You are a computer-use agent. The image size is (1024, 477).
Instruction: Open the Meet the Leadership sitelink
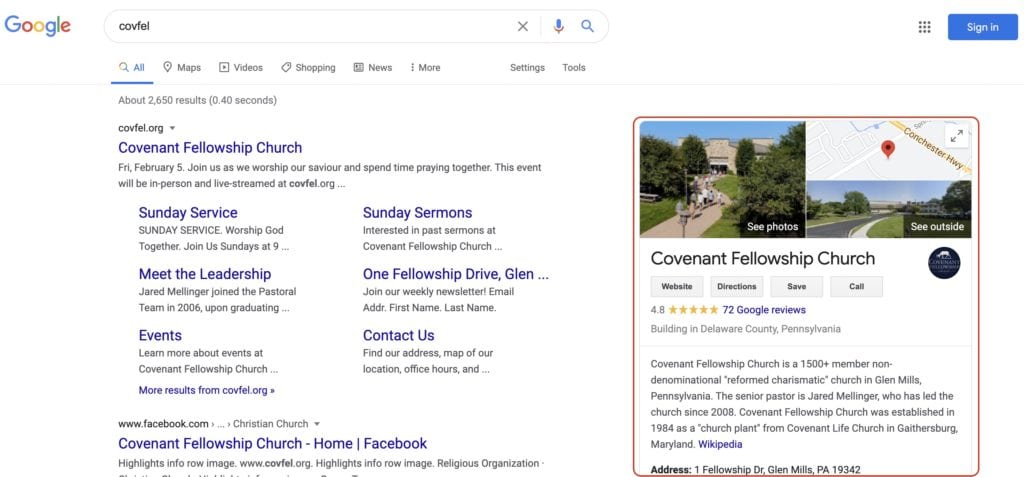(204, 274)
